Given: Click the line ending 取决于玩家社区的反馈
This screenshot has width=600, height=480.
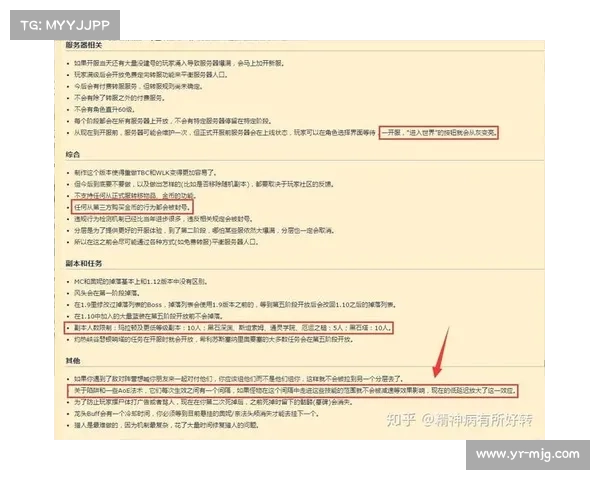Looking at the screenshot, I should coord(204,184).
